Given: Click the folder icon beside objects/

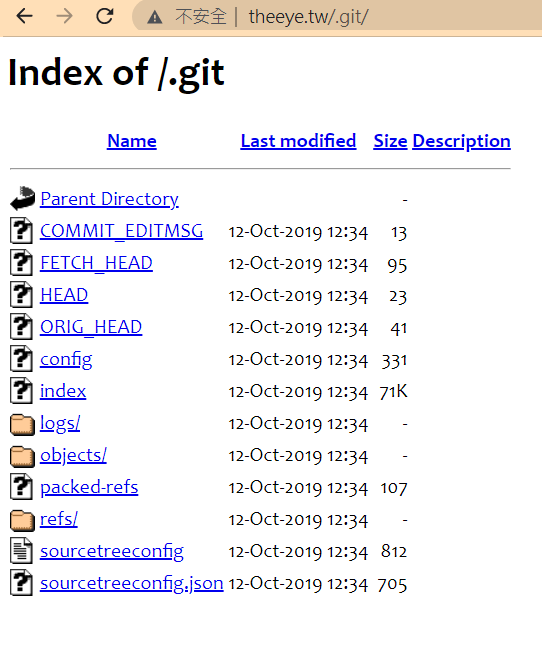Looking at the screenshot, I should point(22,456).
